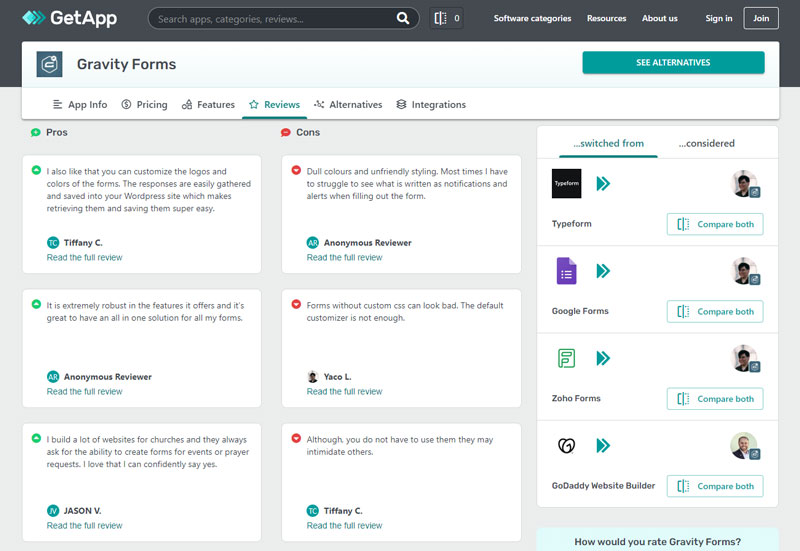Click the See Alternatives button

[673, 63]
